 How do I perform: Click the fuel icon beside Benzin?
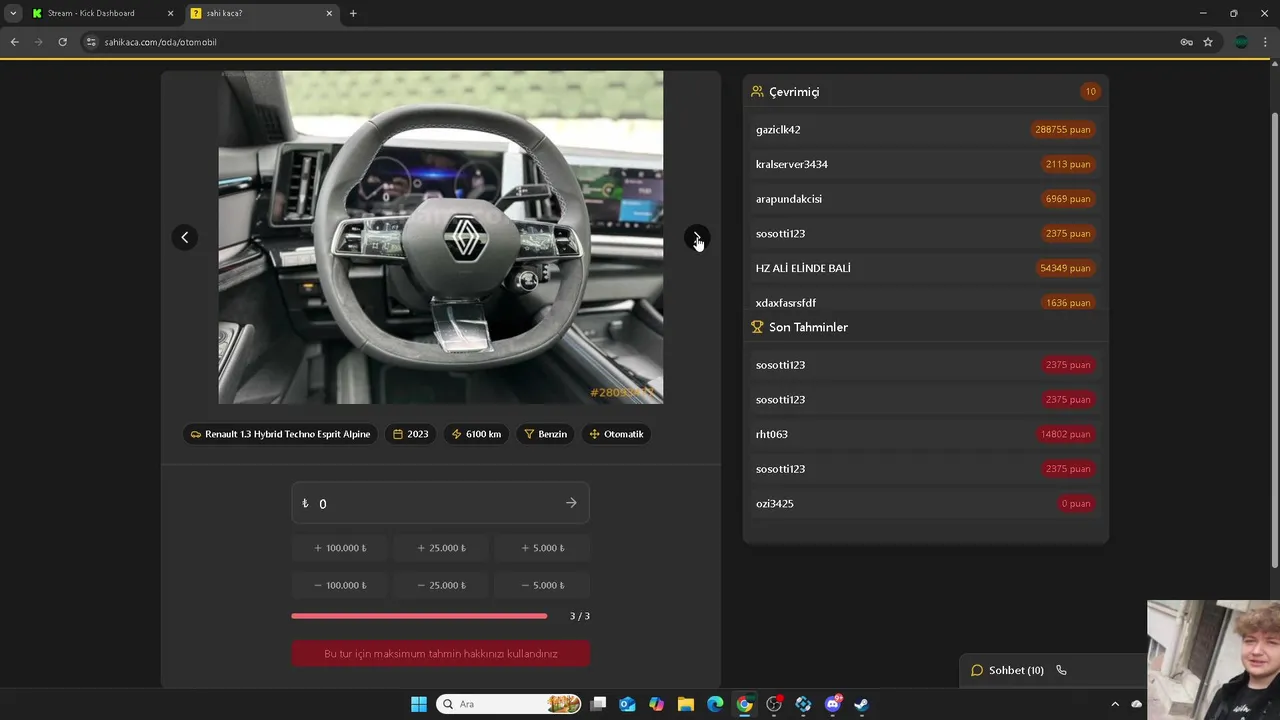[530, 434]
